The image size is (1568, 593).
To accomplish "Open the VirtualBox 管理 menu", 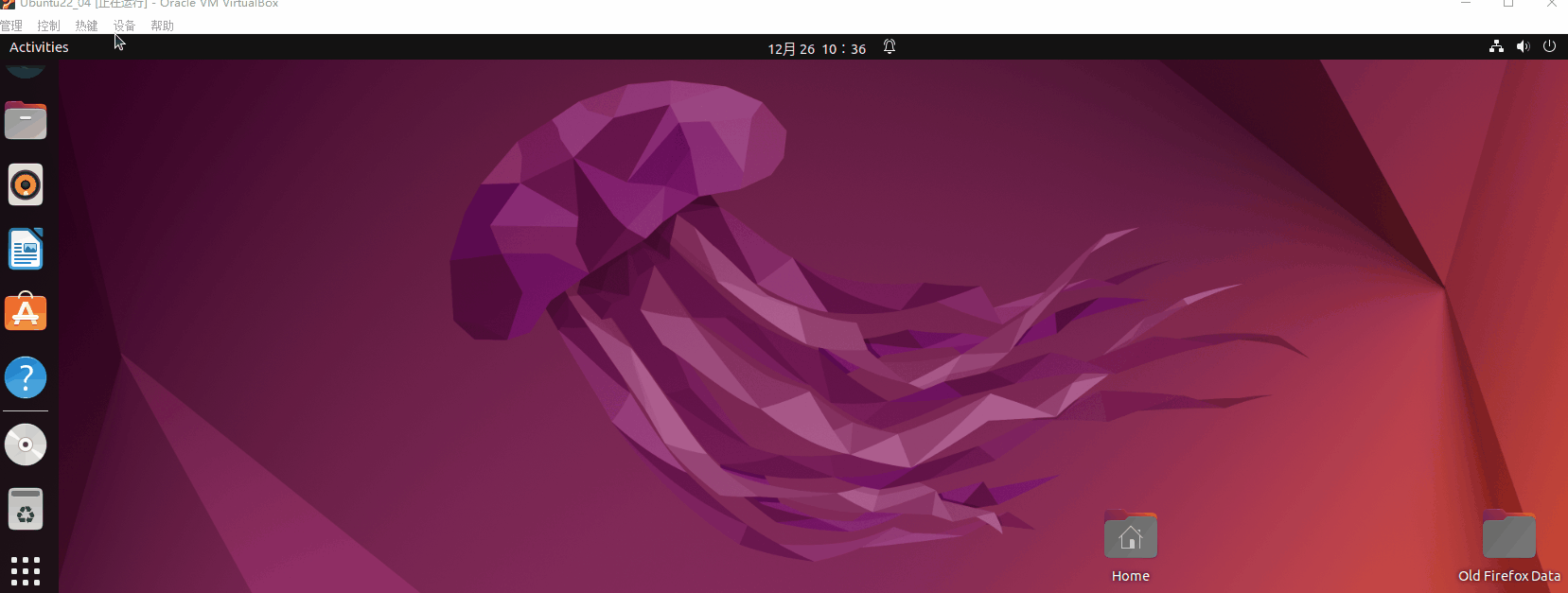I will click(x=11, y=26).
